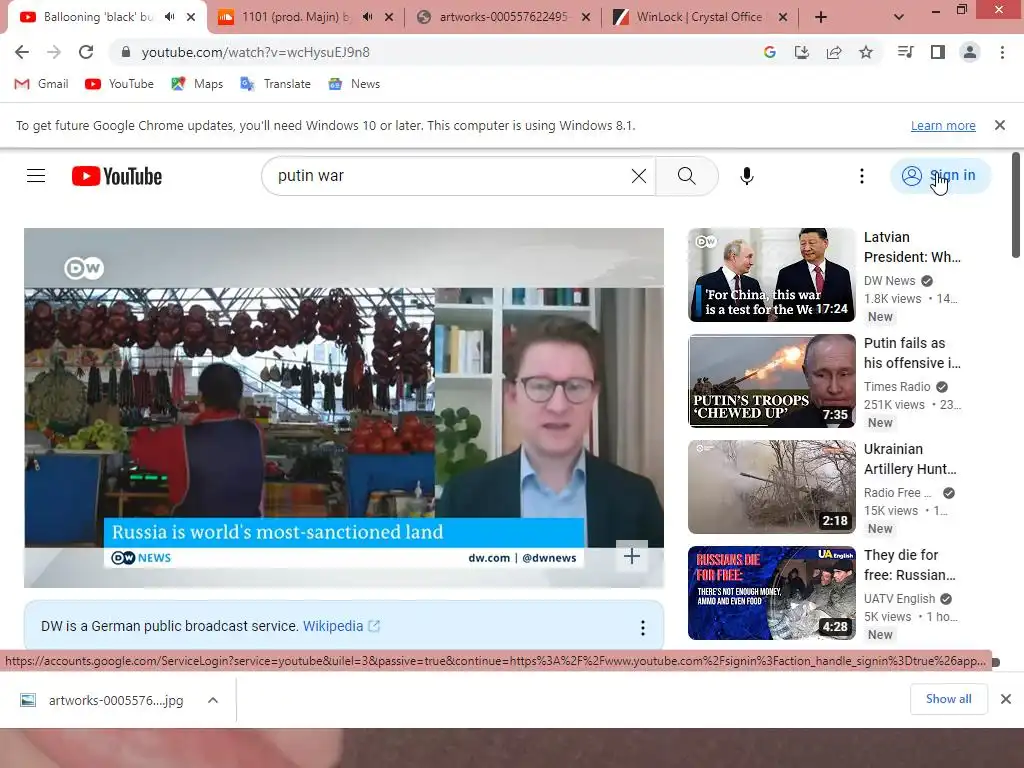Click Show all downloads
The width and height of the screenshot is (1024, 768).
tap(948, 699)
